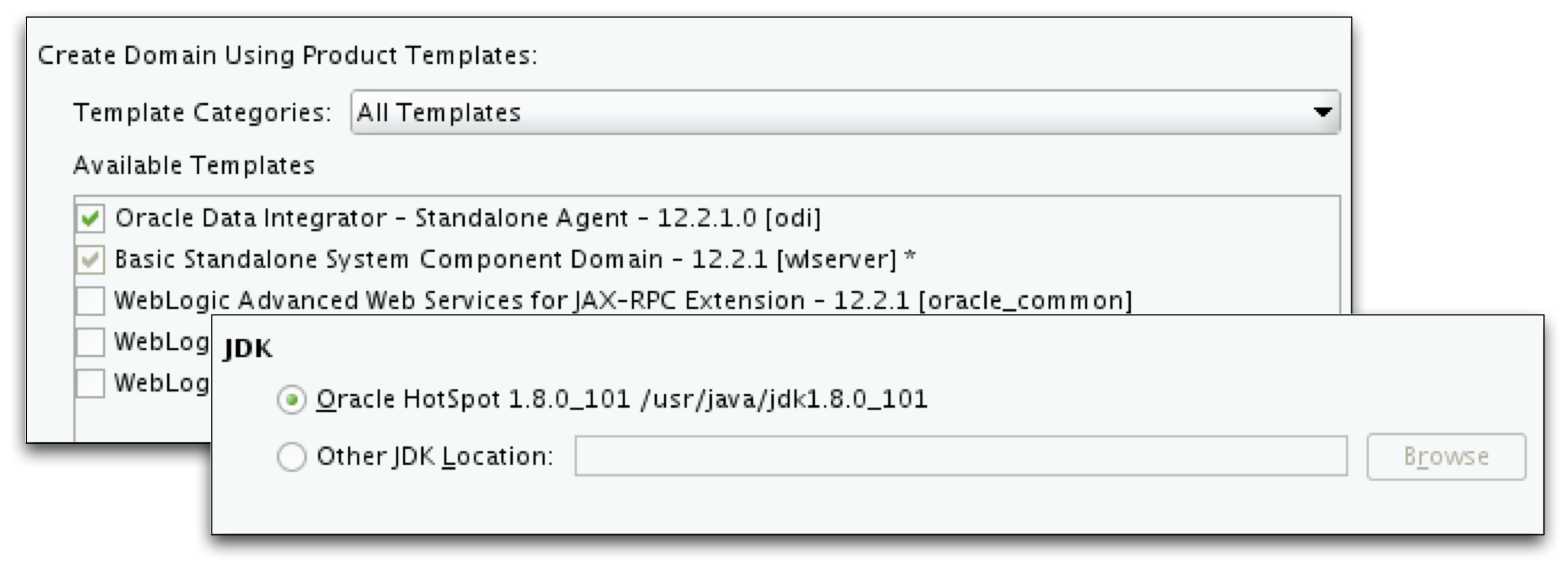Check the first partially hidden WebLog template
The height and width of the screenshot is (568, 1568).
(x=91, y=343)
